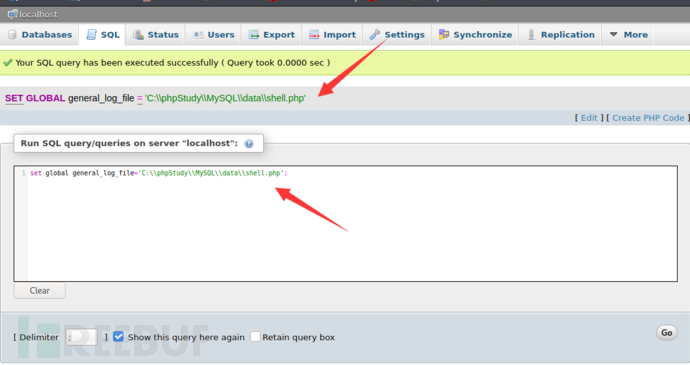This screenshot has height=365, width=690.
Task: Uncheck Show this query here again
Action: pyautogui.click(x=118, y=337)
